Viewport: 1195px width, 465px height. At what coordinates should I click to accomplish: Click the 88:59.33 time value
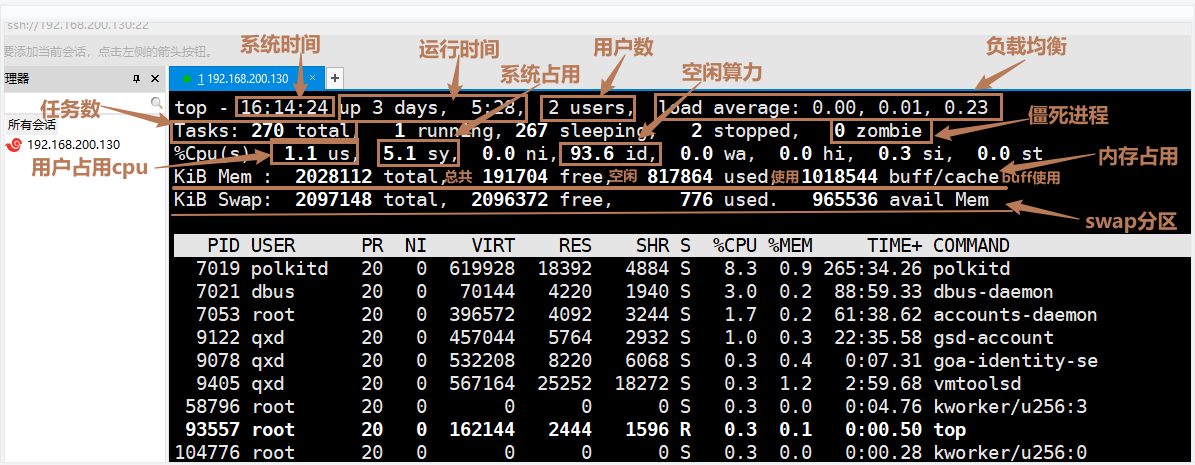[x=879, y=292]
